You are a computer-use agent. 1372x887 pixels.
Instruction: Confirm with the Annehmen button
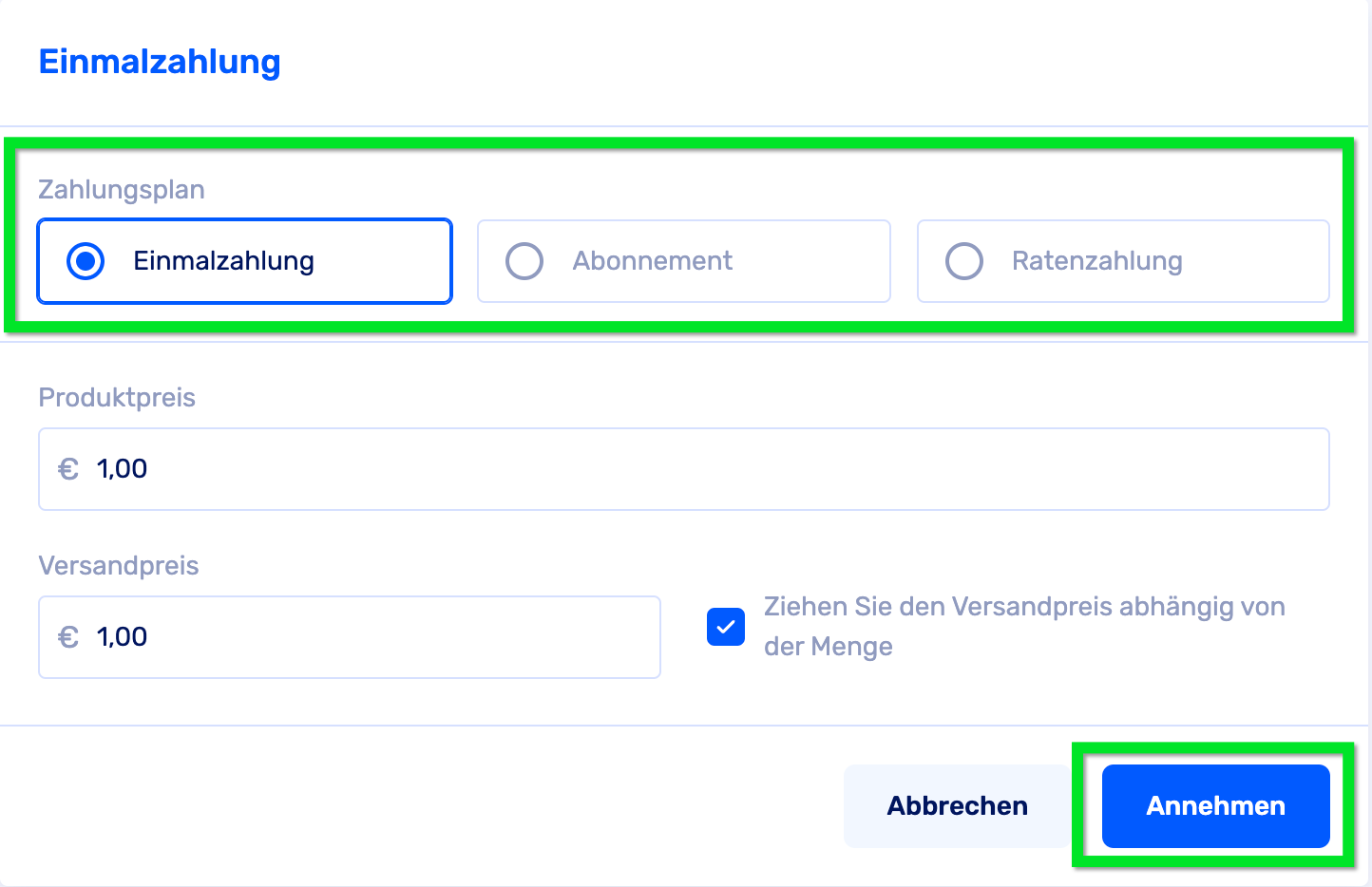(x=1215, y=806)
